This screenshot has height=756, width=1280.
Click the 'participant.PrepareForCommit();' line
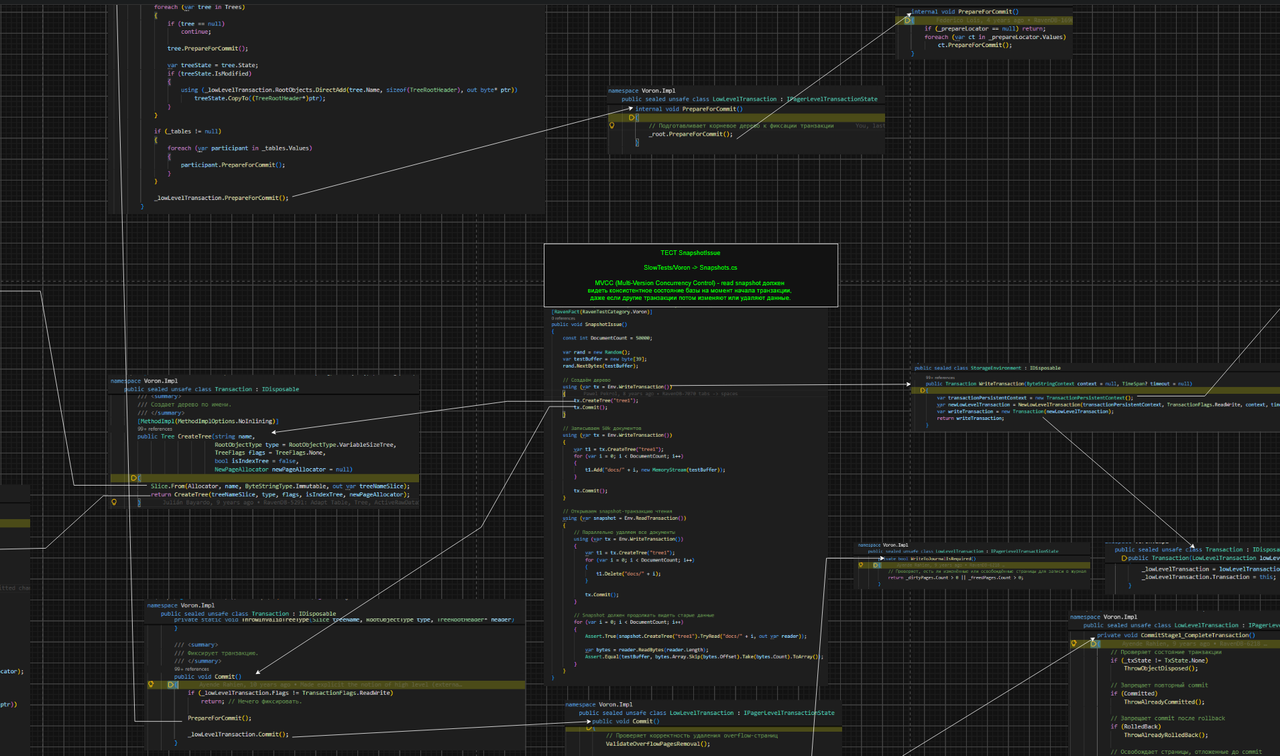232,164
